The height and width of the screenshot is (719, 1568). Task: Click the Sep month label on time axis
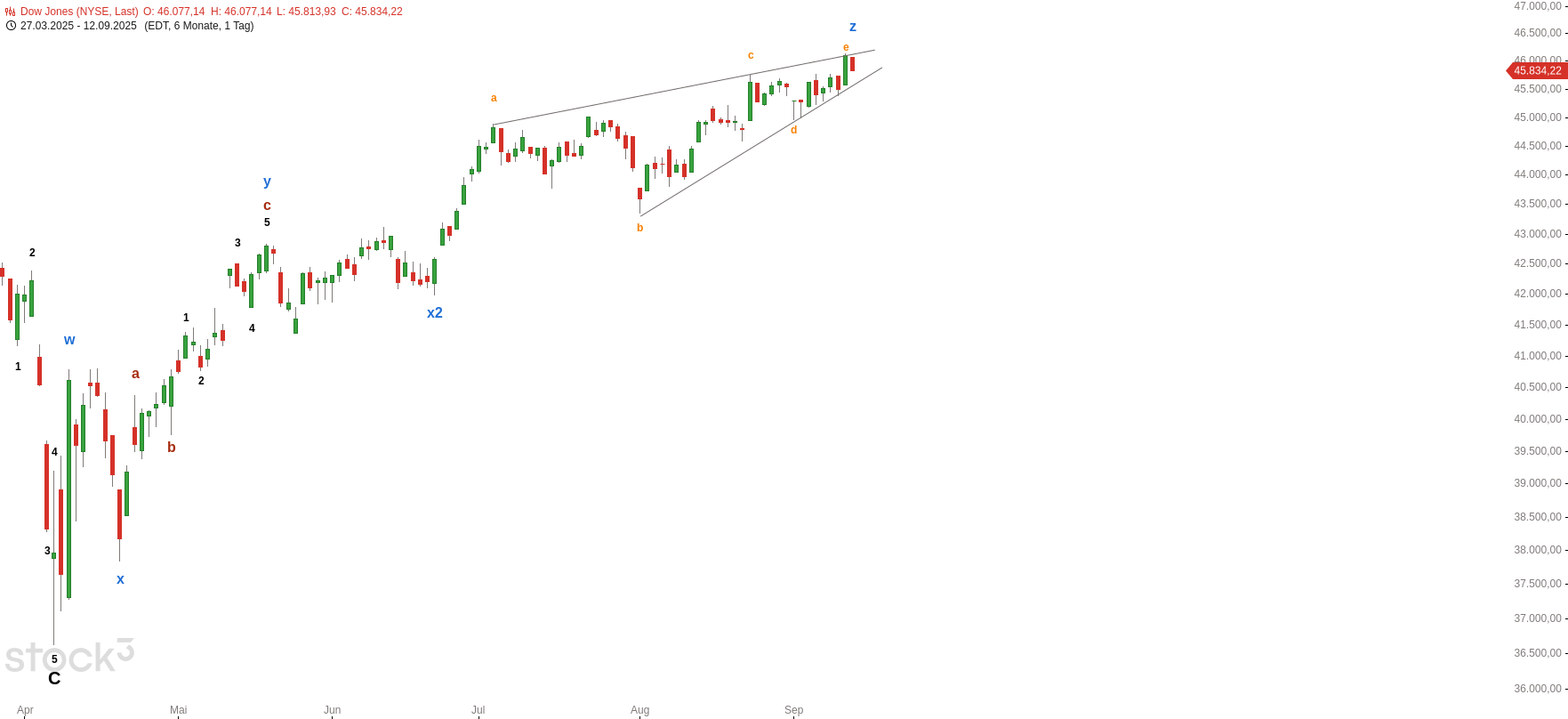793,710
